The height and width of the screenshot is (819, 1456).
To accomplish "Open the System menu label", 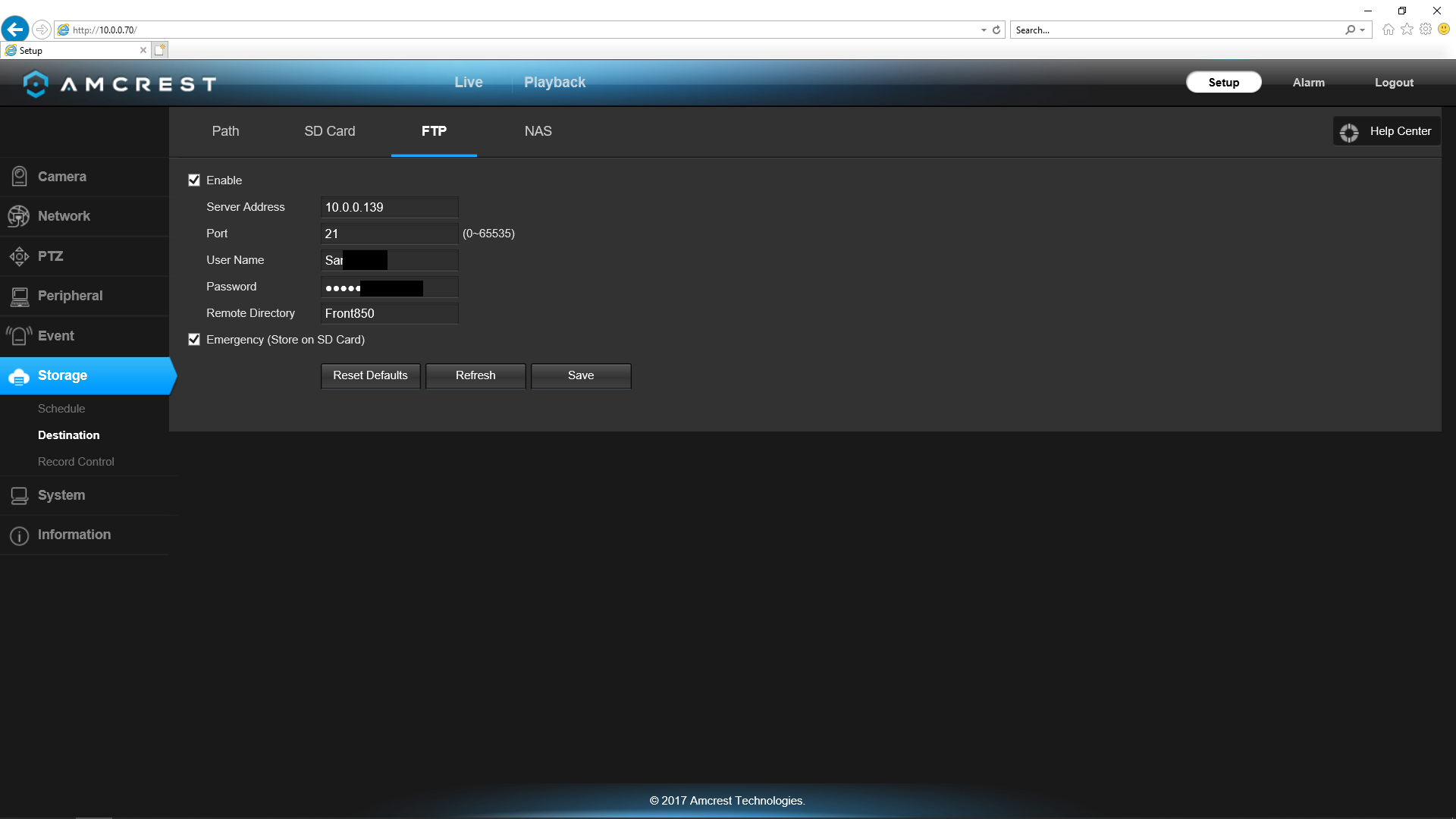I will pyautogui.click(x=61, y=495).
